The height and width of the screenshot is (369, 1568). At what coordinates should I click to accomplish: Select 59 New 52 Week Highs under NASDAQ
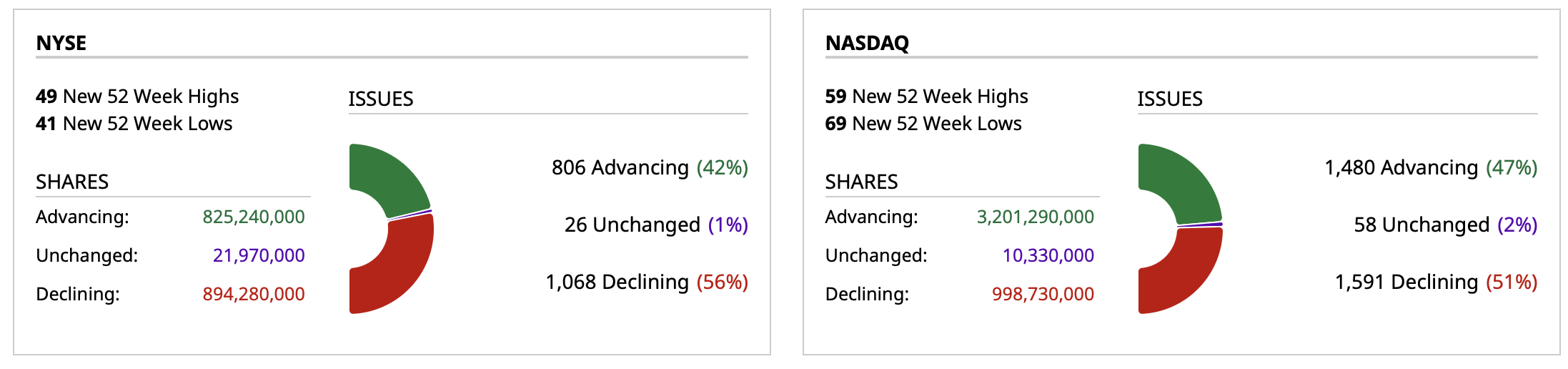click(x=926, y=97)
